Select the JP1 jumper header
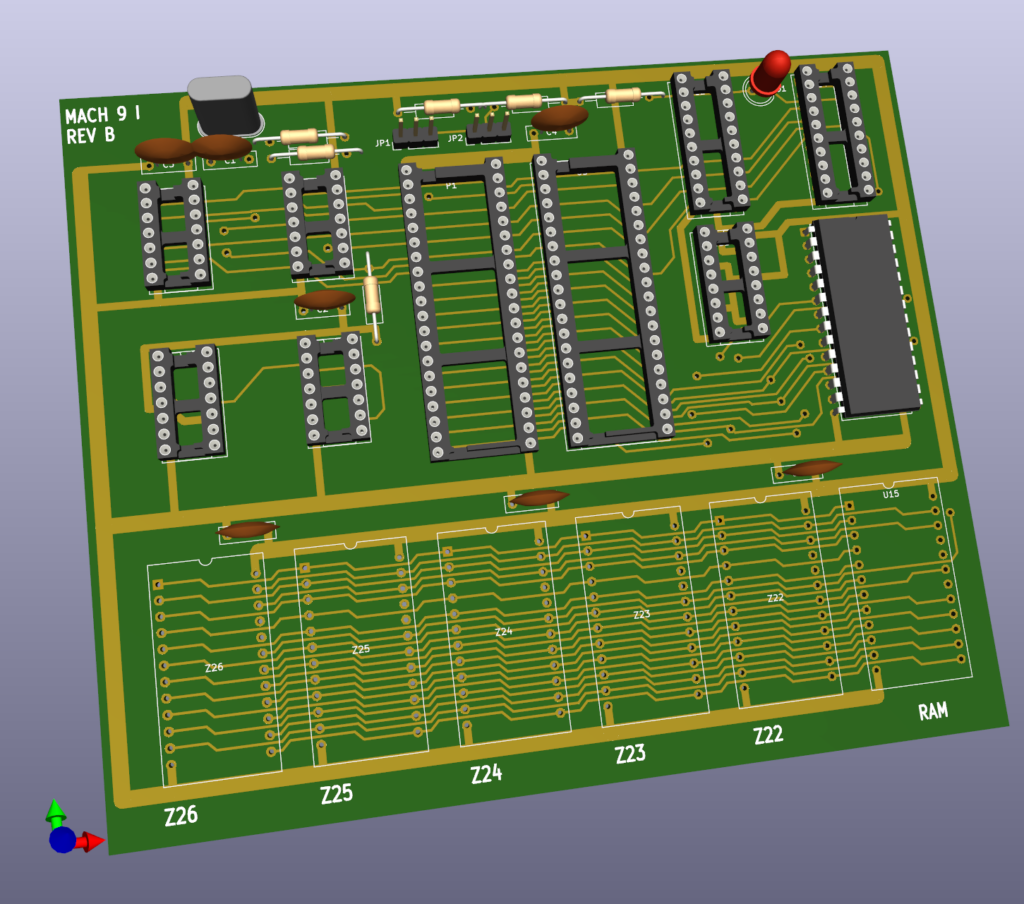This screenshot has width=1024, height=904. (x=414, y=133)
